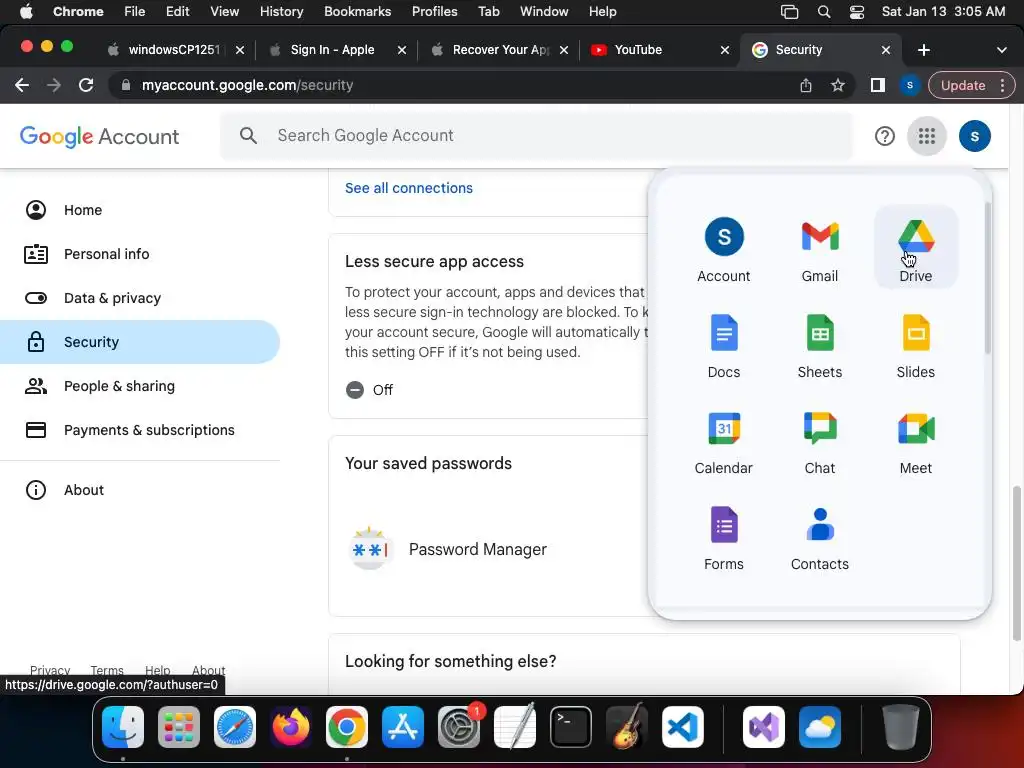The height and width of the screenshot is (768, 1024).
Task: Toggle the Chrome side panel icon
Action: pyautogui.click(x=878, y=85)
